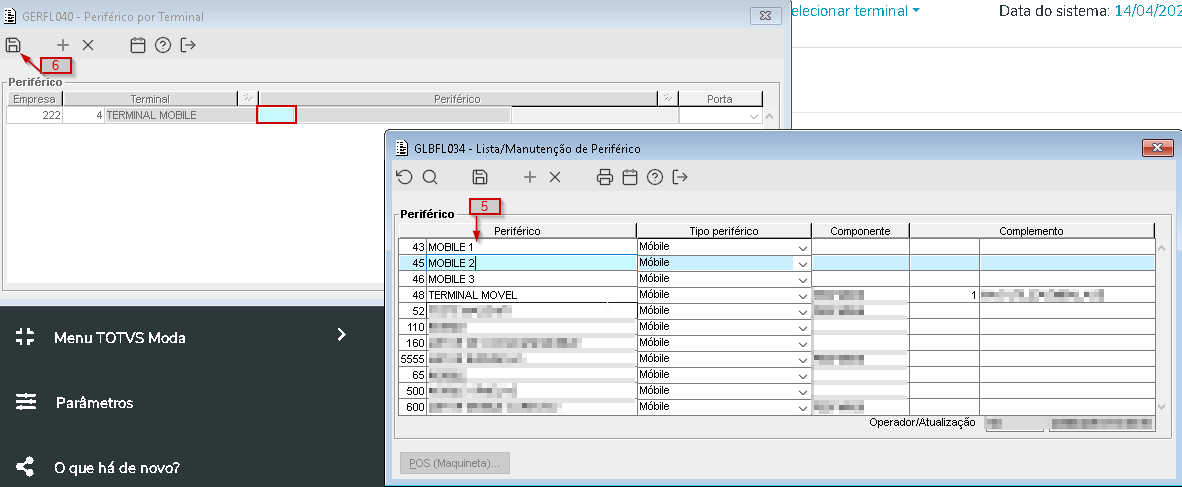This screenshot has width=1182, height=487.
Task: Delete record in GERFL040 toolbar
Action: (88, 45)
